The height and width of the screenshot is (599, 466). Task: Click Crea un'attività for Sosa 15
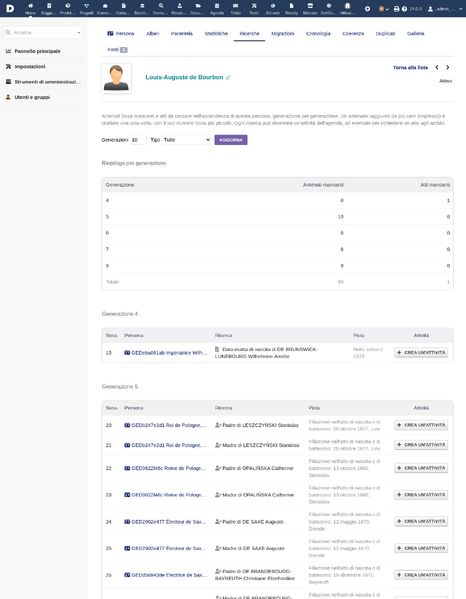coord(421,353)
